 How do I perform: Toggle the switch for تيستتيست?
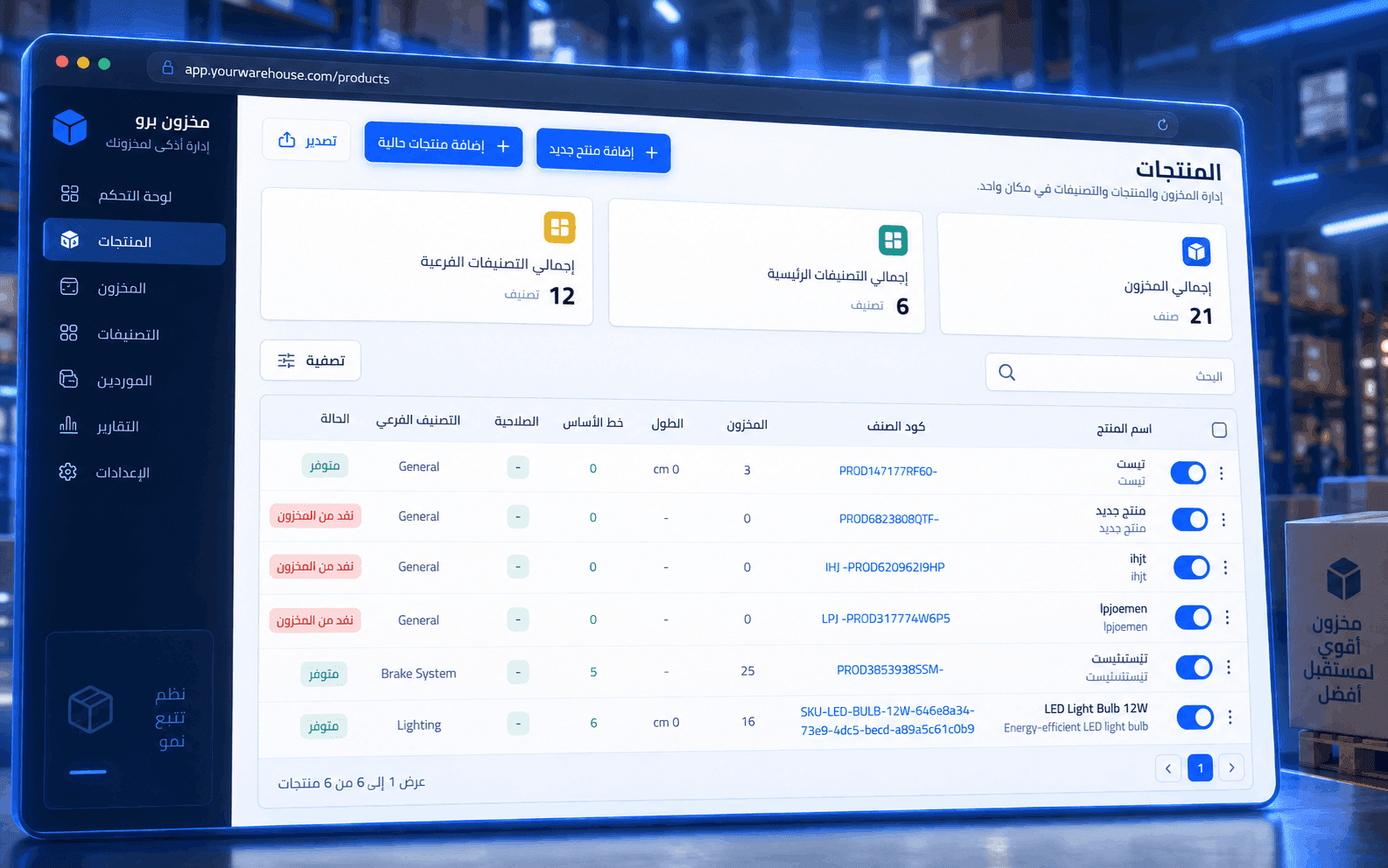coord(1195,668)
